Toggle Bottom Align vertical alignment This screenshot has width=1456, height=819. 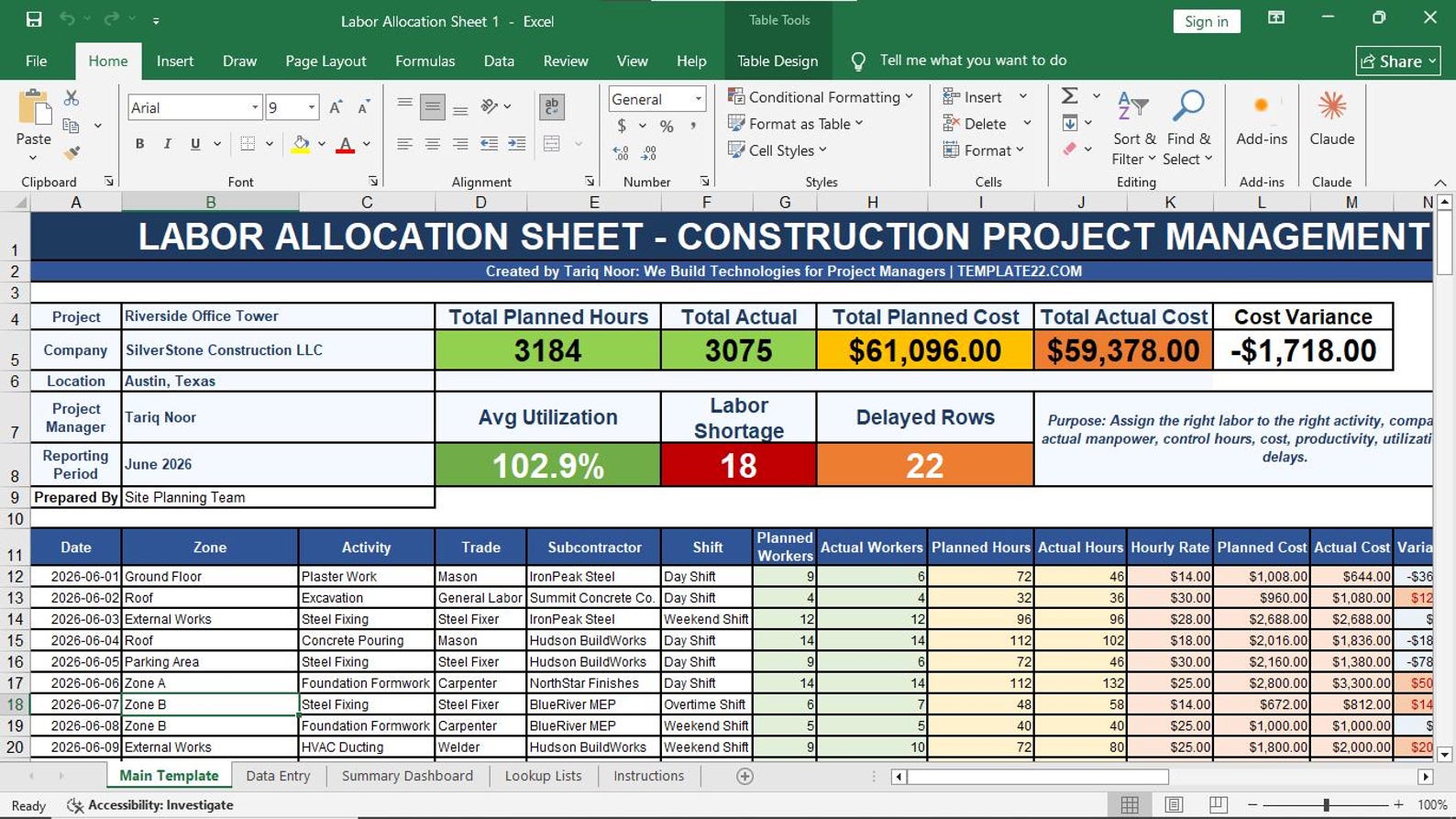[x=460, y=107]
